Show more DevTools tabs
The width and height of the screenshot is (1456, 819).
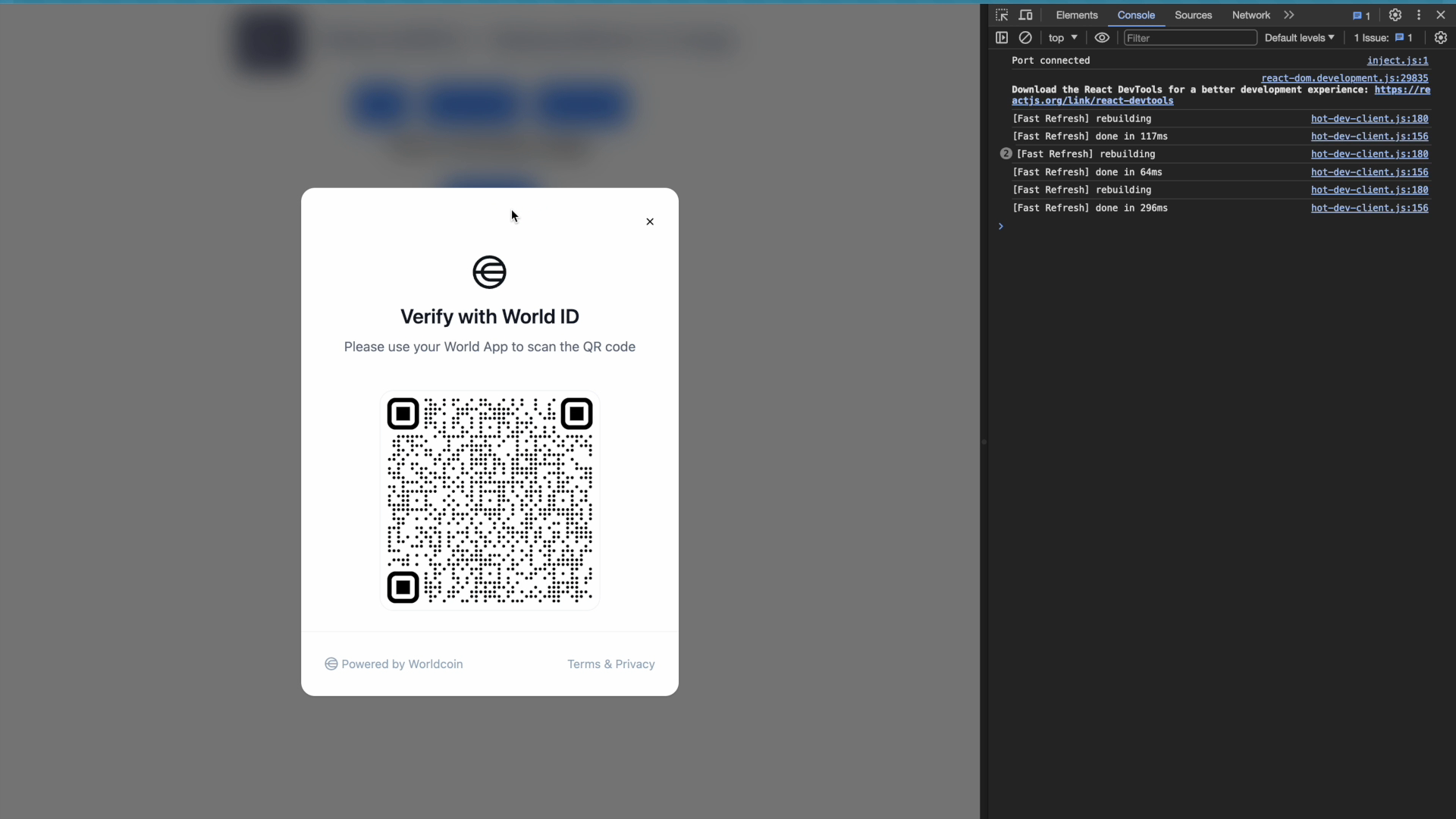click(x=1289, y=15)
